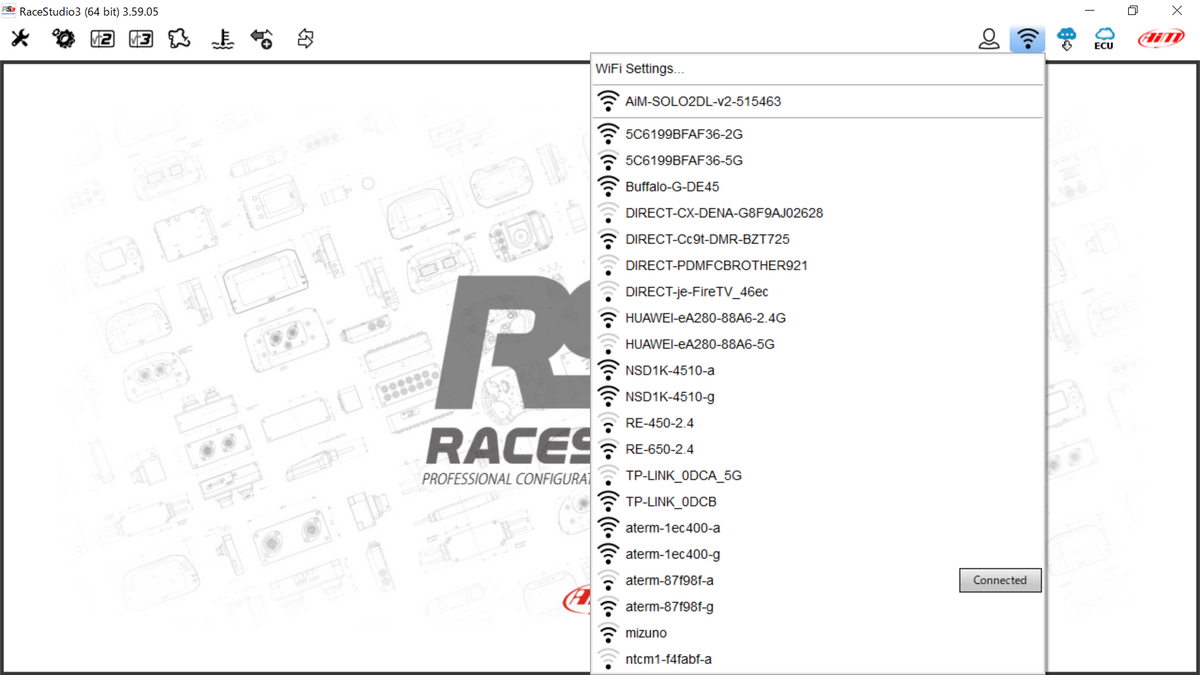Choose aterm-1ec400-a network

coord(817,528)
